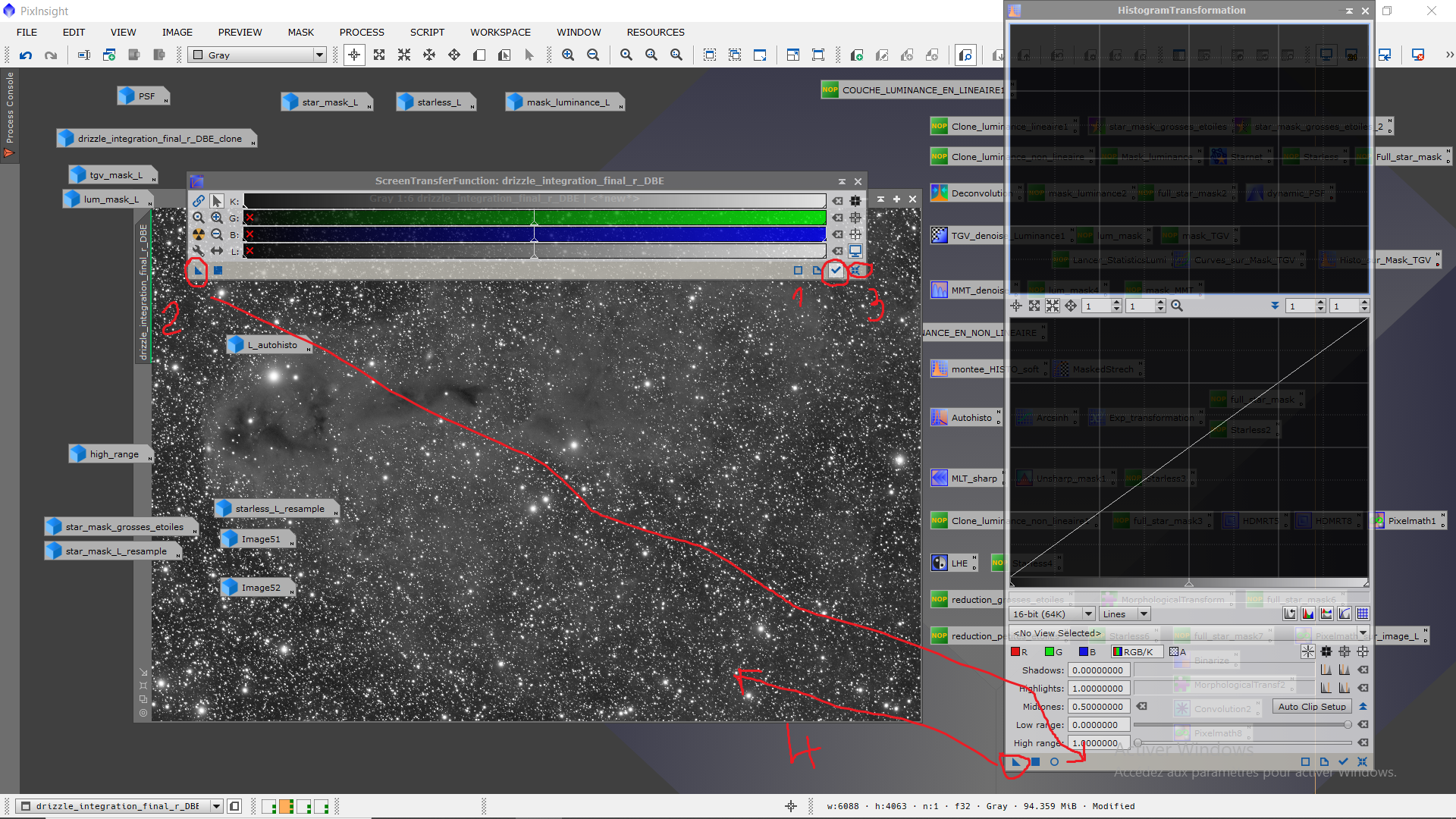Click the Real-Time Preview circle icon
The width and height of the screenshot is (1456, 819).
coord(1054,762)
